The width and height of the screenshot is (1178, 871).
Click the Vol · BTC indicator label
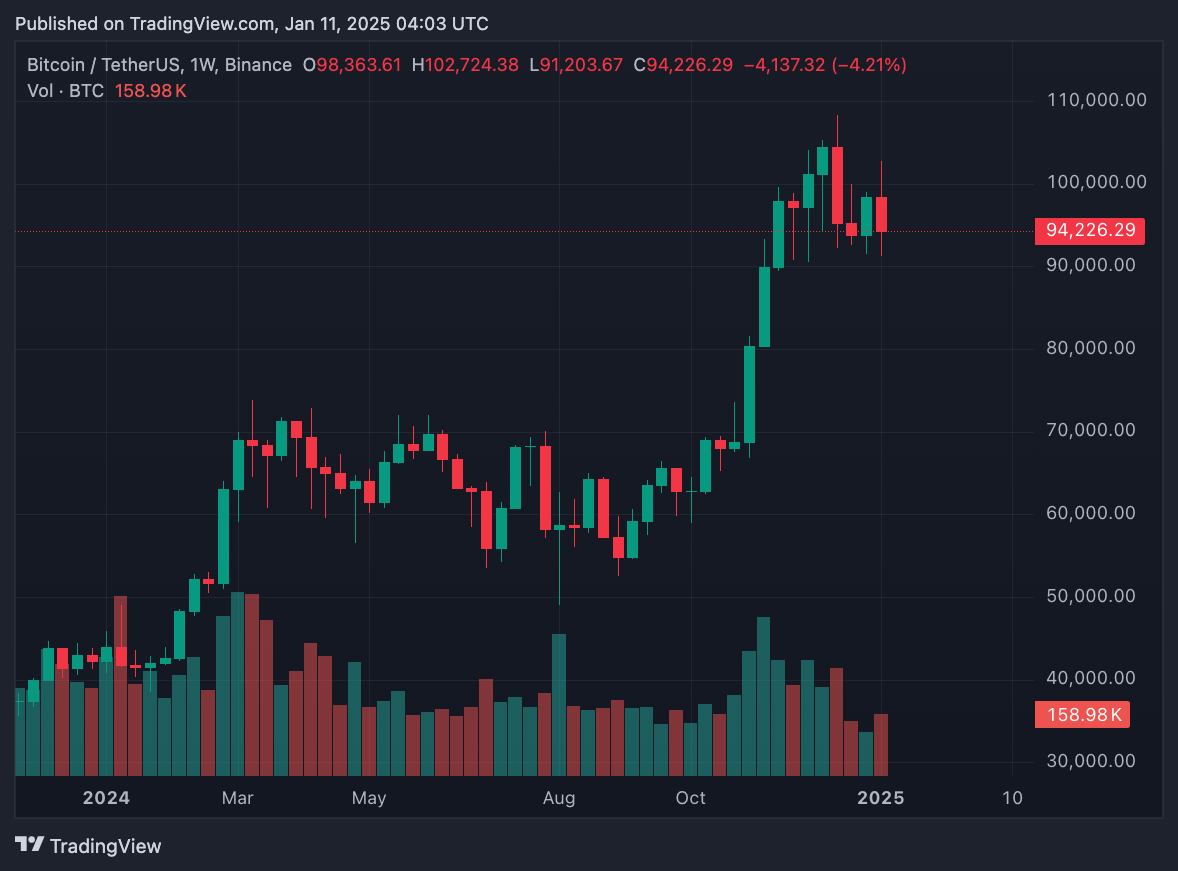(67, 91)
